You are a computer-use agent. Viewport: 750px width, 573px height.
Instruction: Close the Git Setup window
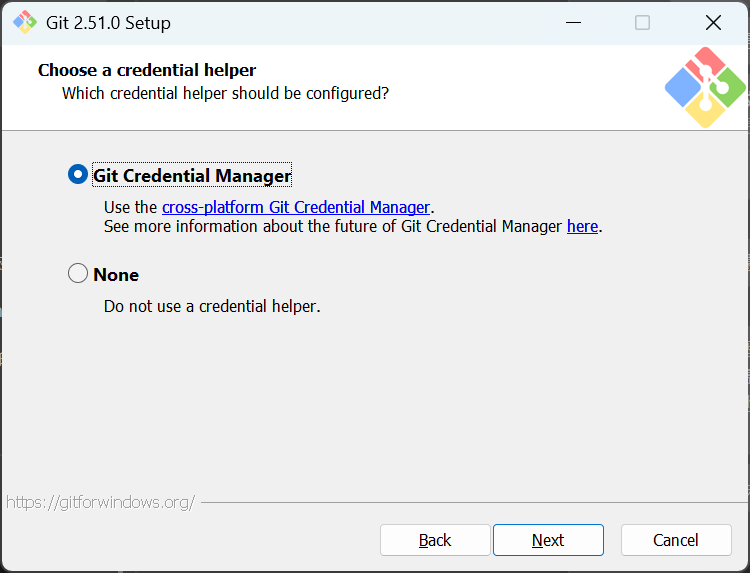(713, 22)
